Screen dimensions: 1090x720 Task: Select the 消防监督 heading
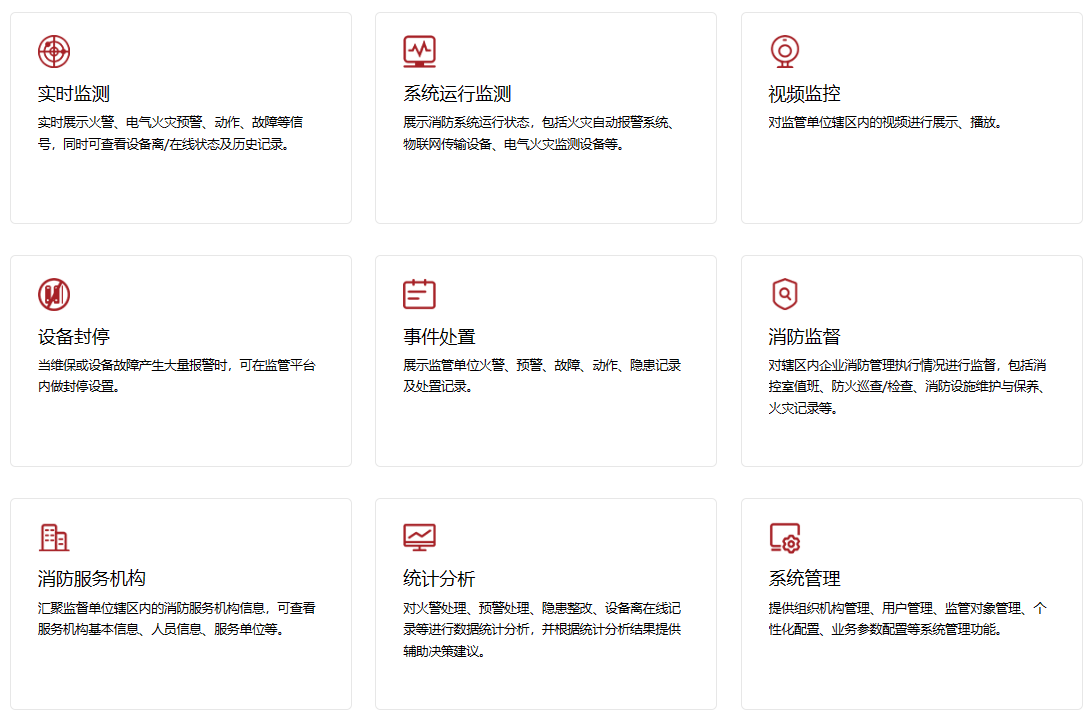pyautogui.click(x=804, y=337)
